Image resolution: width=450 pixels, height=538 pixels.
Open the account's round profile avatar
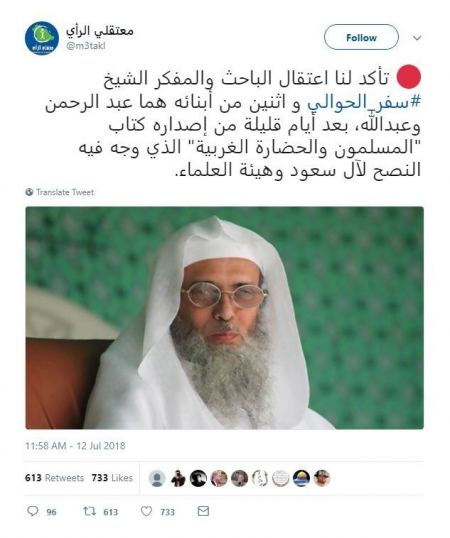point(42,38)
